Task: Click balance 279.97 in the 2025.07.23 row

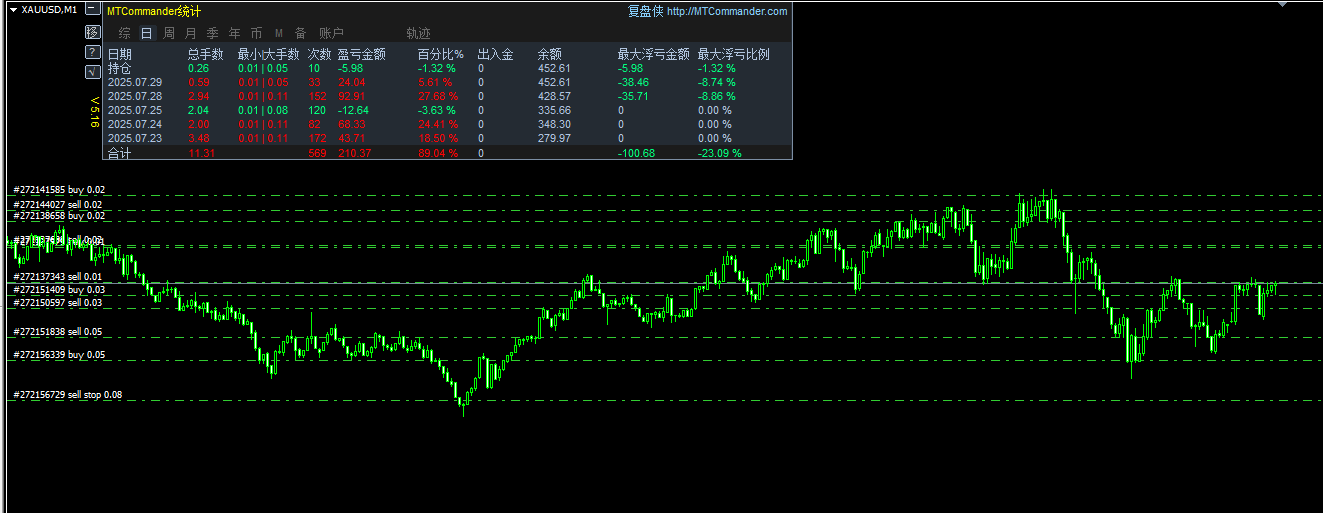Action: (x=554, y=138)
